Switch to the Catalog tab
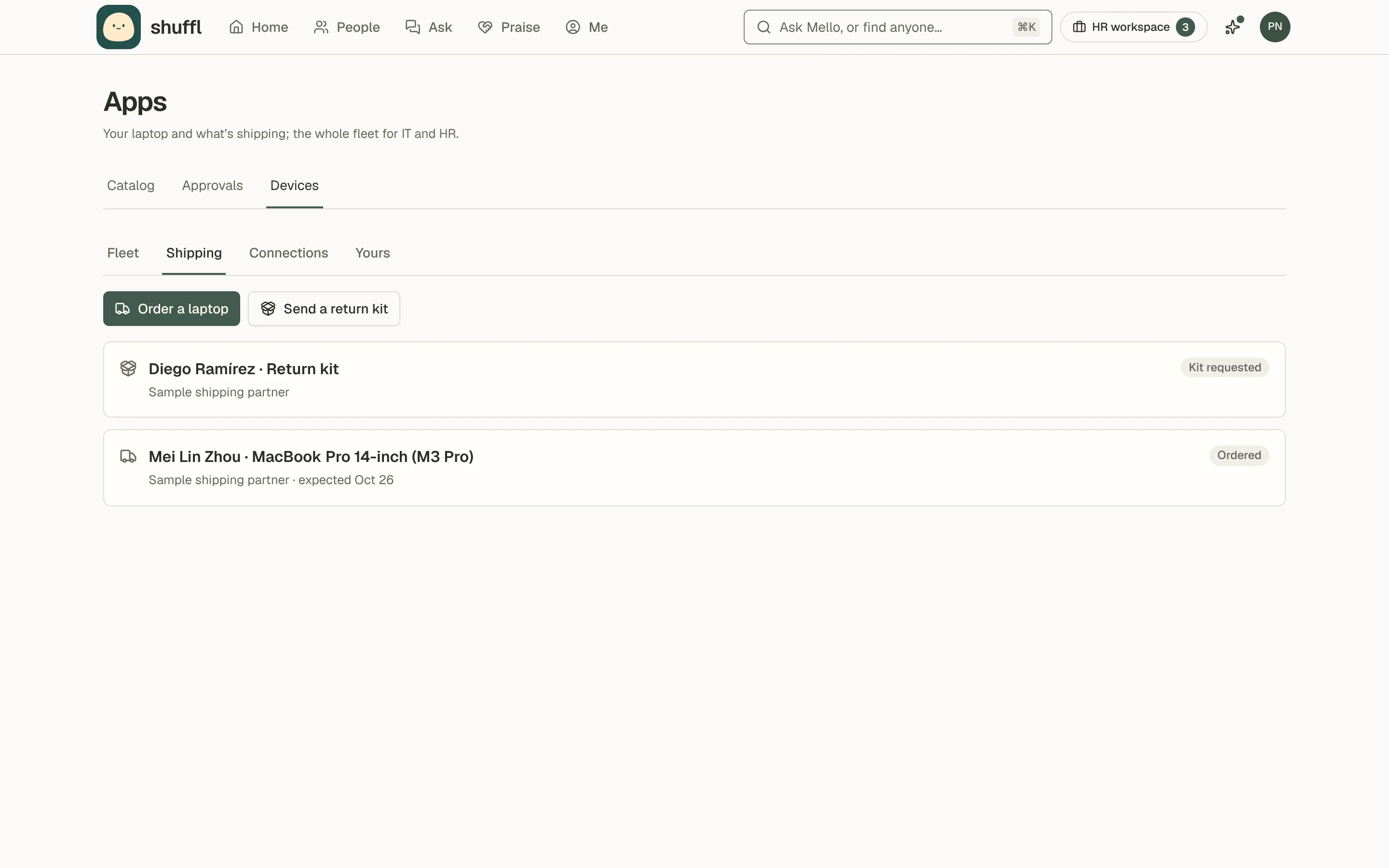Viewport: 1389px width, 868px height. (x=131, y=186)
